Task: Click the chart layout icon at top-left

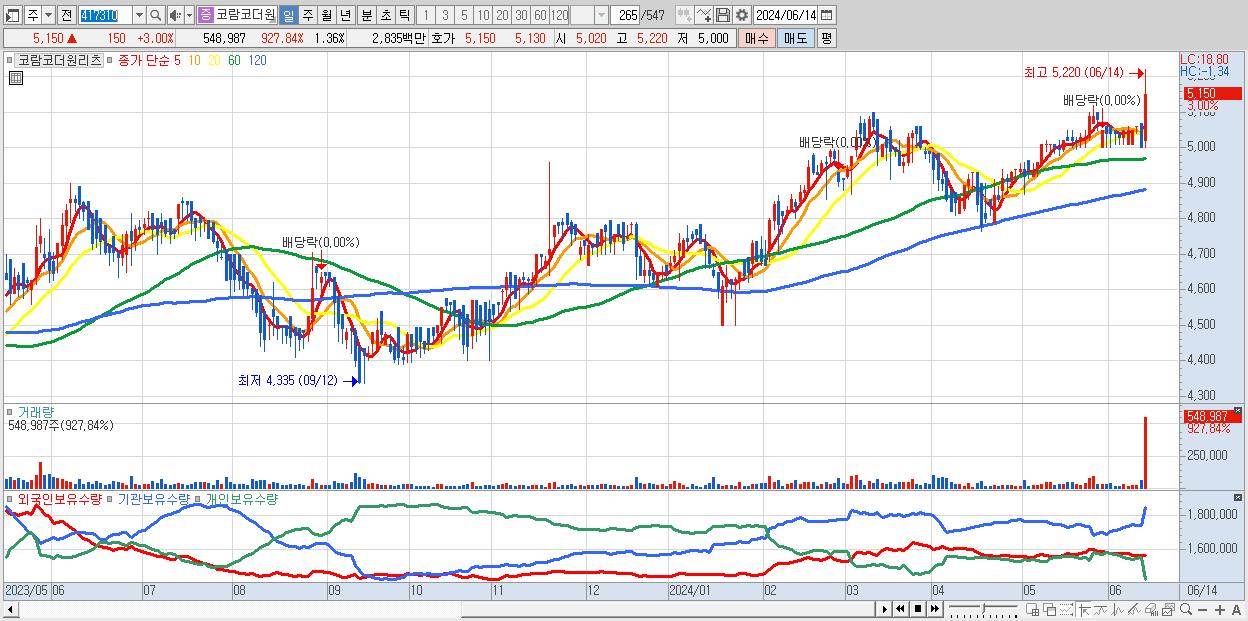Action: 13,15
